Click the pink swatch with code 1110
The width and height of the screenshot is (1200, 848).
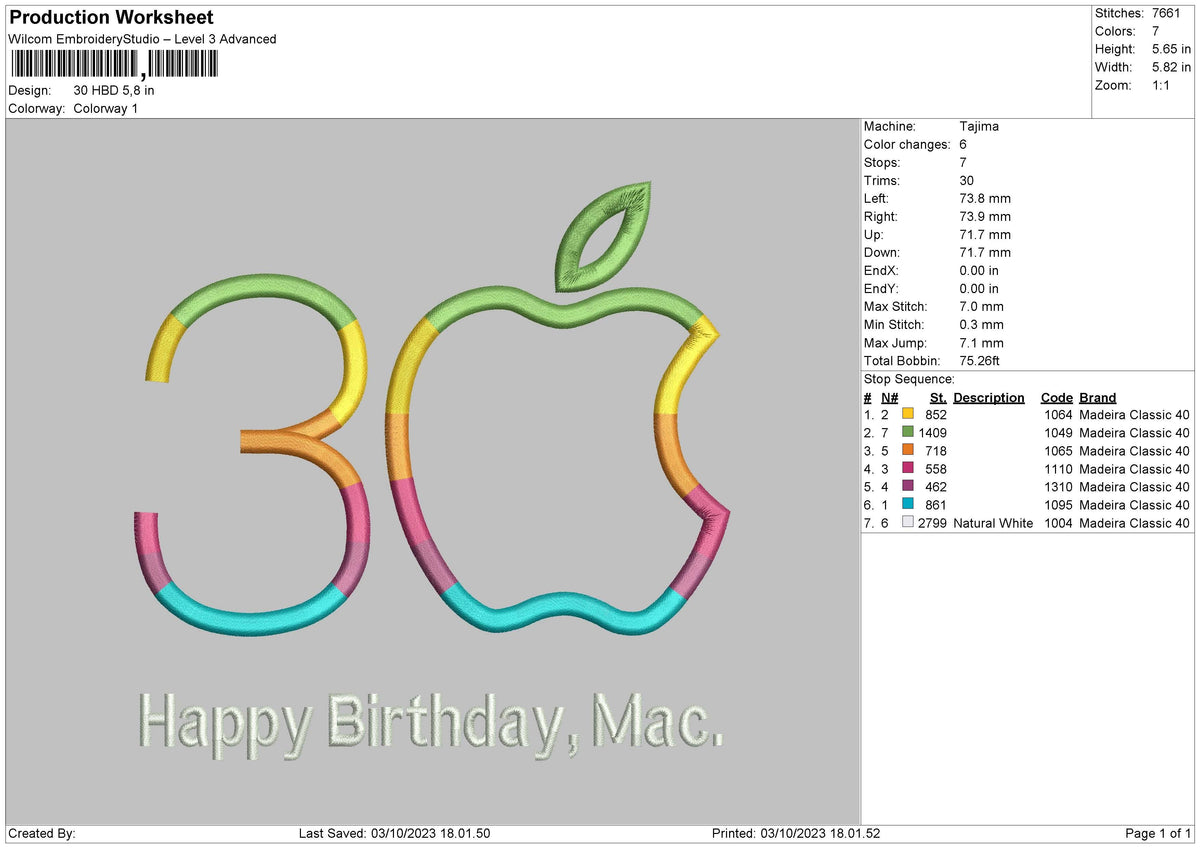(x=908, y=469)
